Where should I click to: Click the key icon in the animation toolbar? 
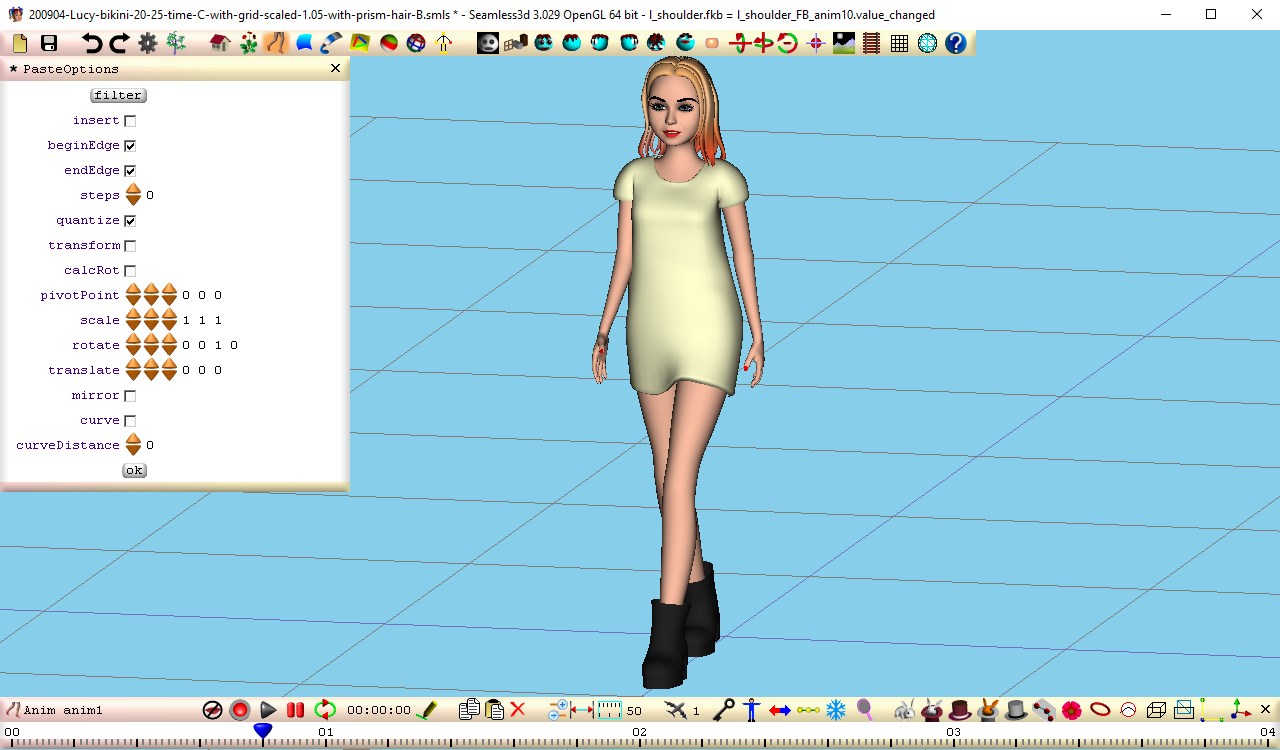pyautogui.click(x=725, y=709)
